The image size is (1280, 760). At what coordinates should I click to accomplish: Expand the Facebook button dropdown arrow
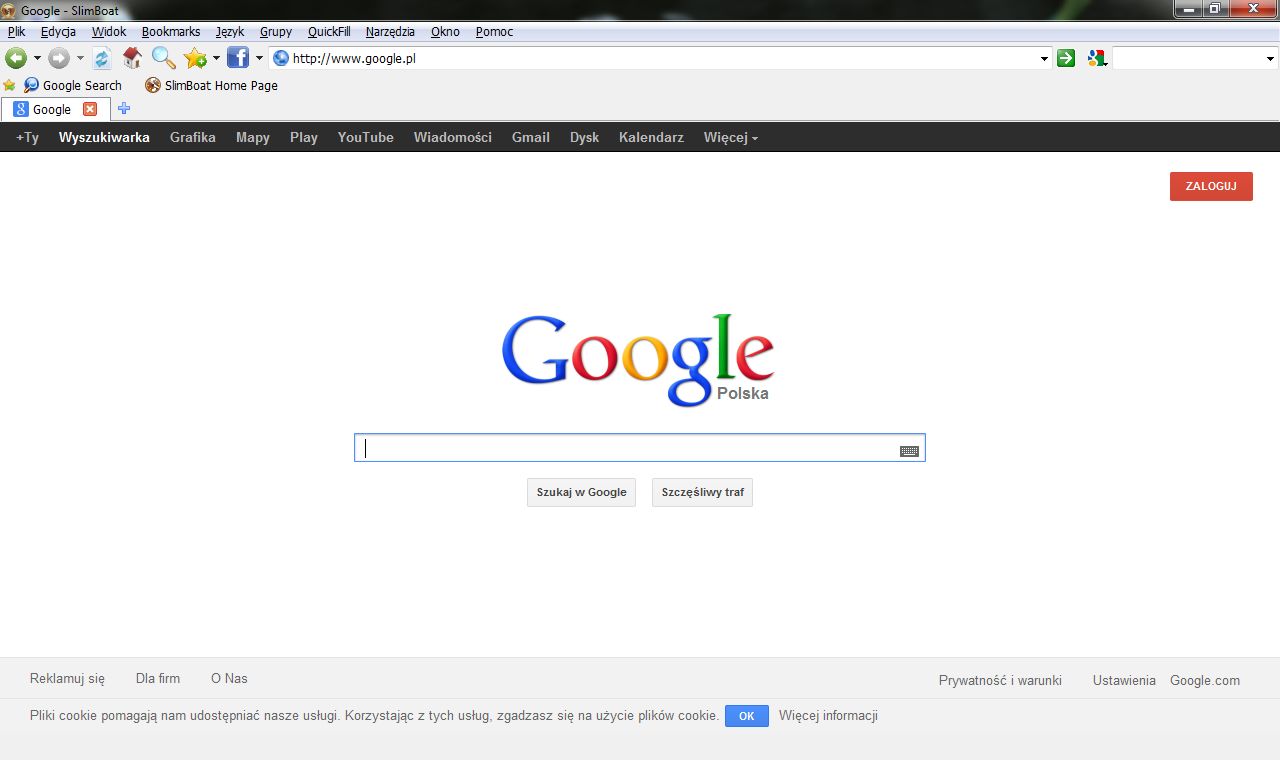[259, 58]
